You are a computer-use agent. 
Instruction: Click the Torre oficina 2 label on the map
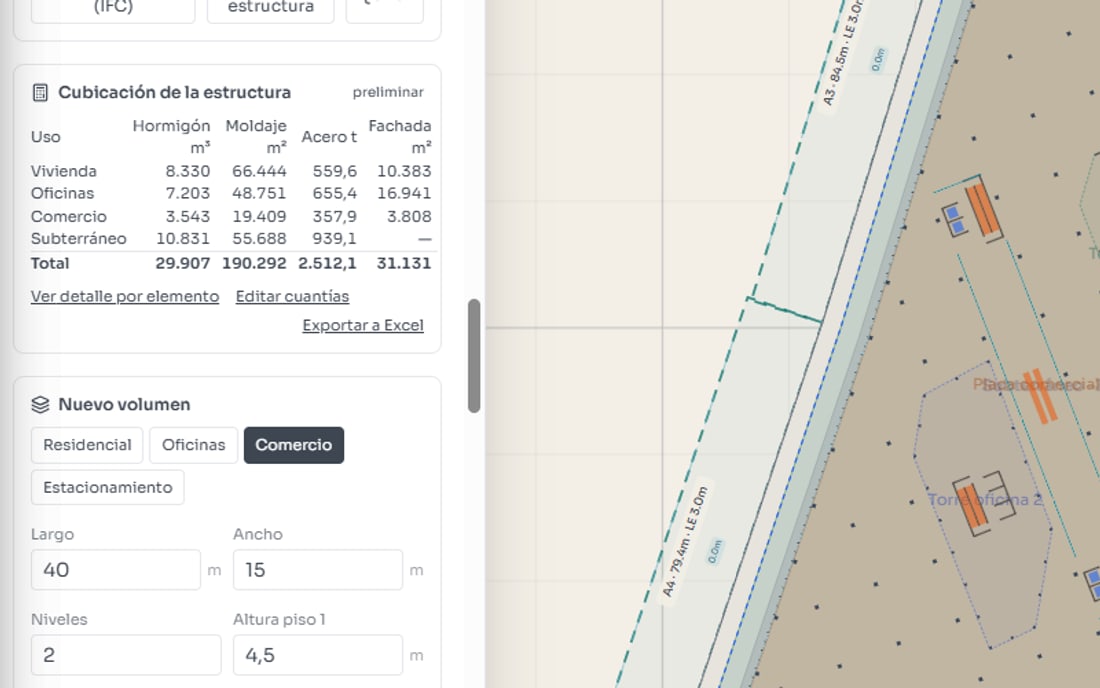point(985,500)
